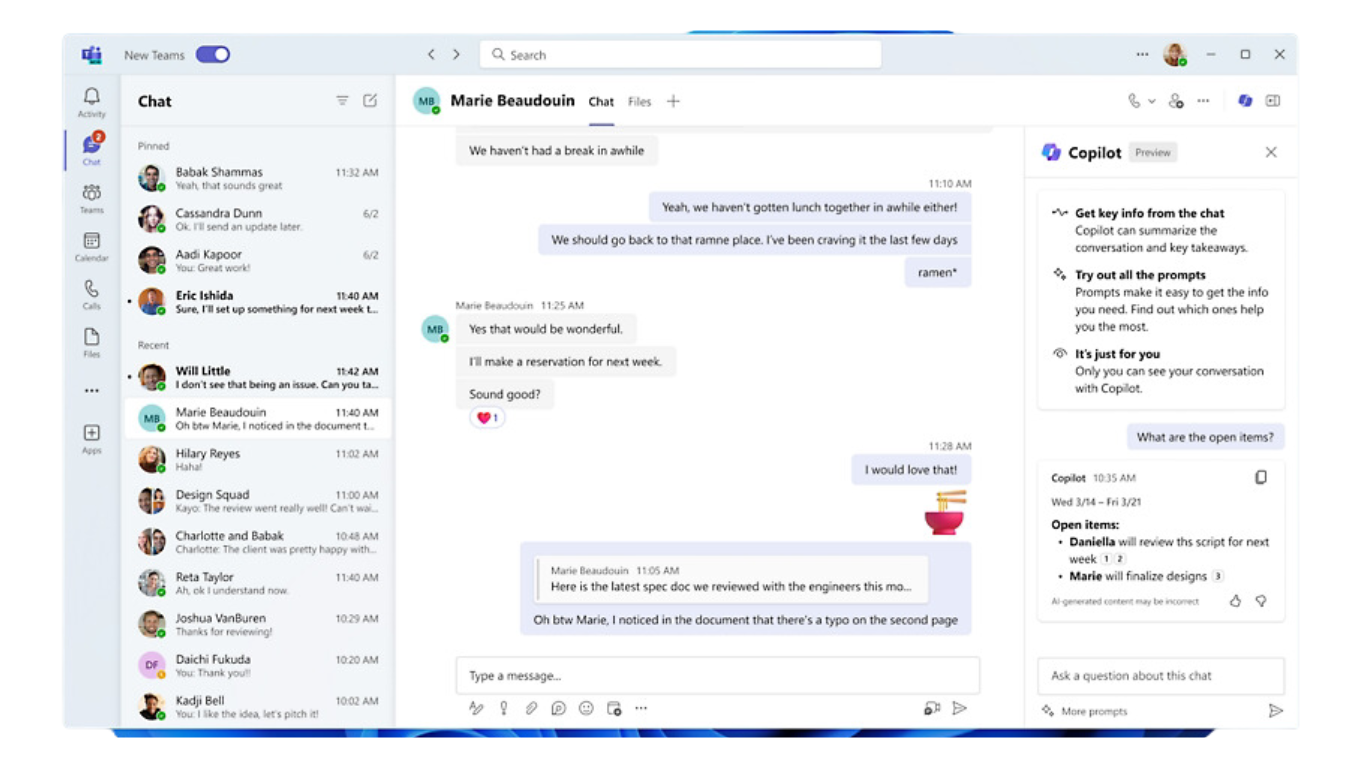This screenshot has width=1366, height=768.
Task: Open Aadi Kapoor chat
Action: pyautogui.click(x=257, y=261)
